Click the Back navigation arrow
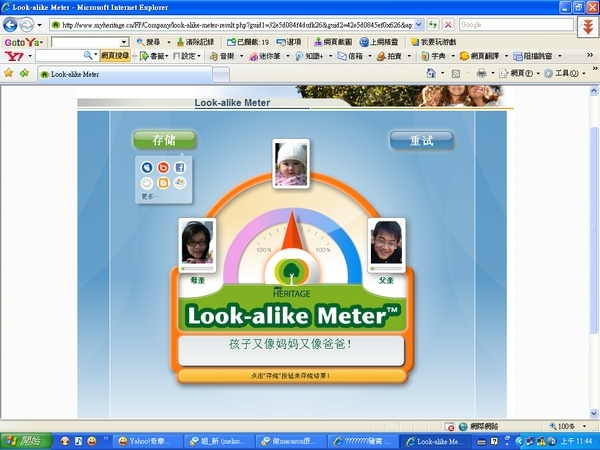Image resolution: width=600 pixels, height=450 pixels. pos(10,25)
